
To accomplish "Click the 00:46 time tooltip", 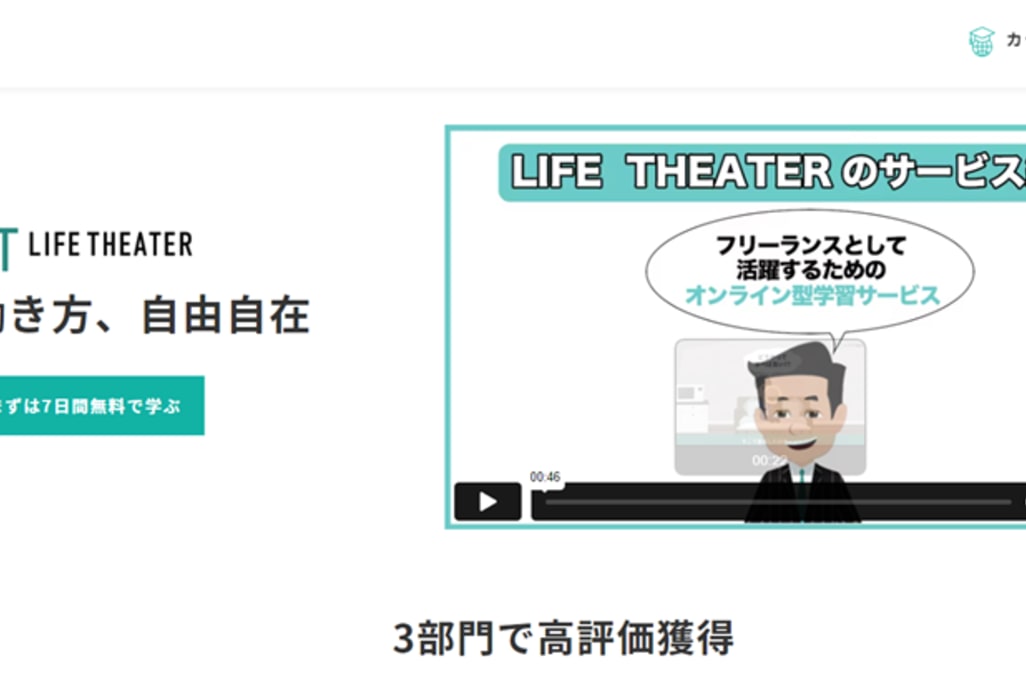I will 545,477.
